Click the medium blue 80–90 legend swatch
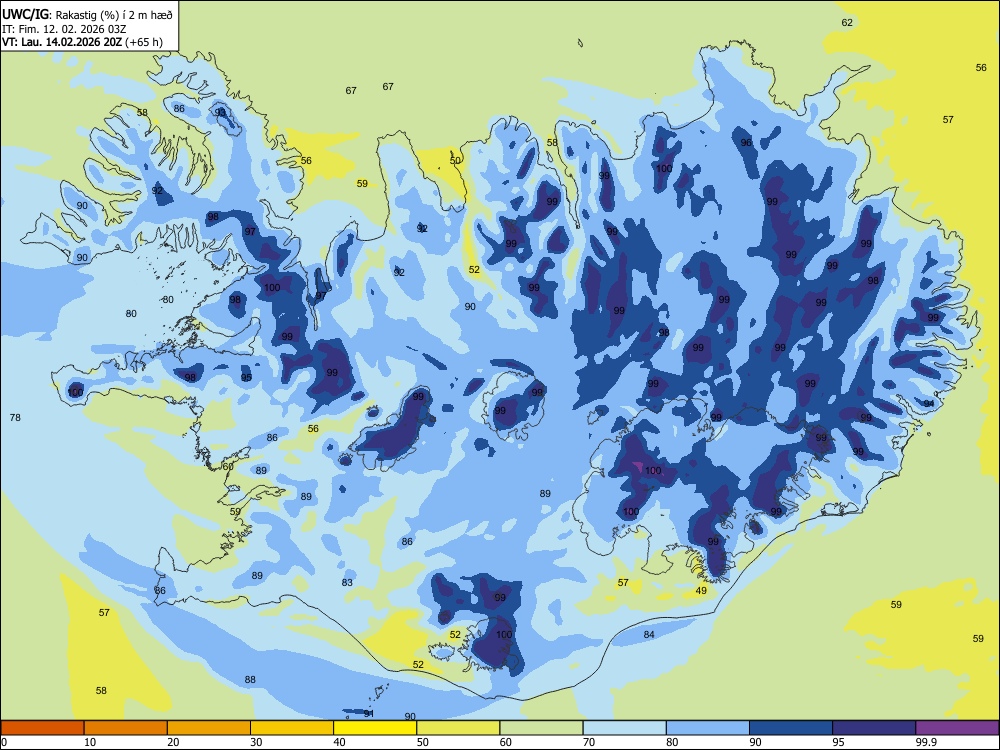 [708, 728]
